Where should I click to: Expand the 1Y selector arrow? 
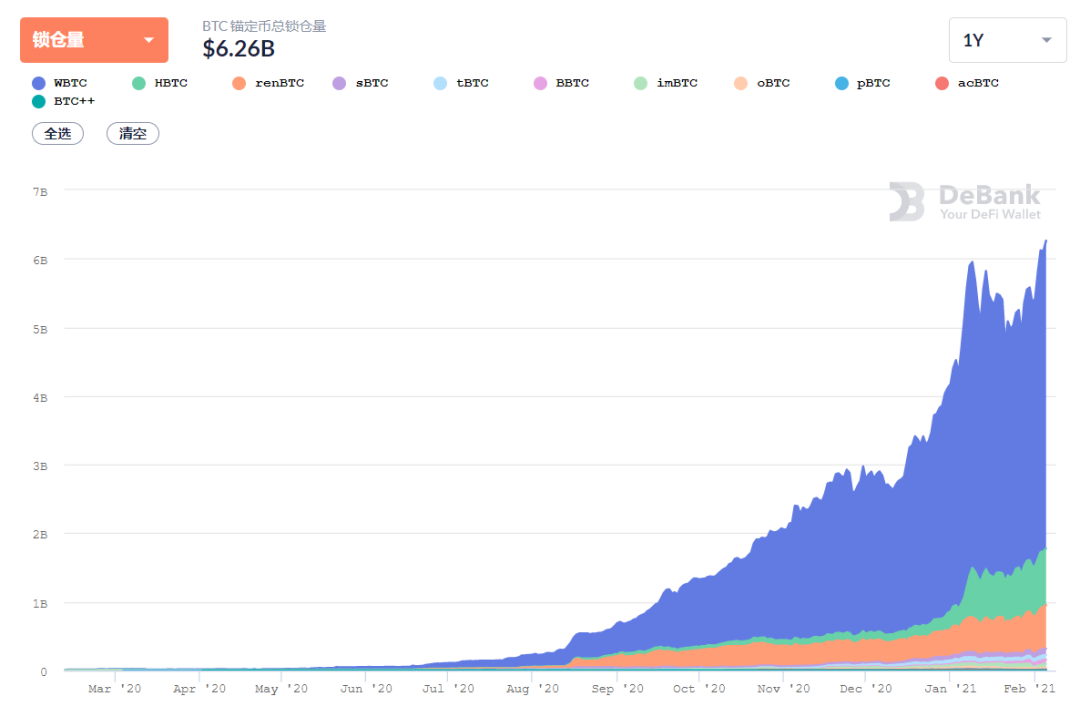point(1046,40)
